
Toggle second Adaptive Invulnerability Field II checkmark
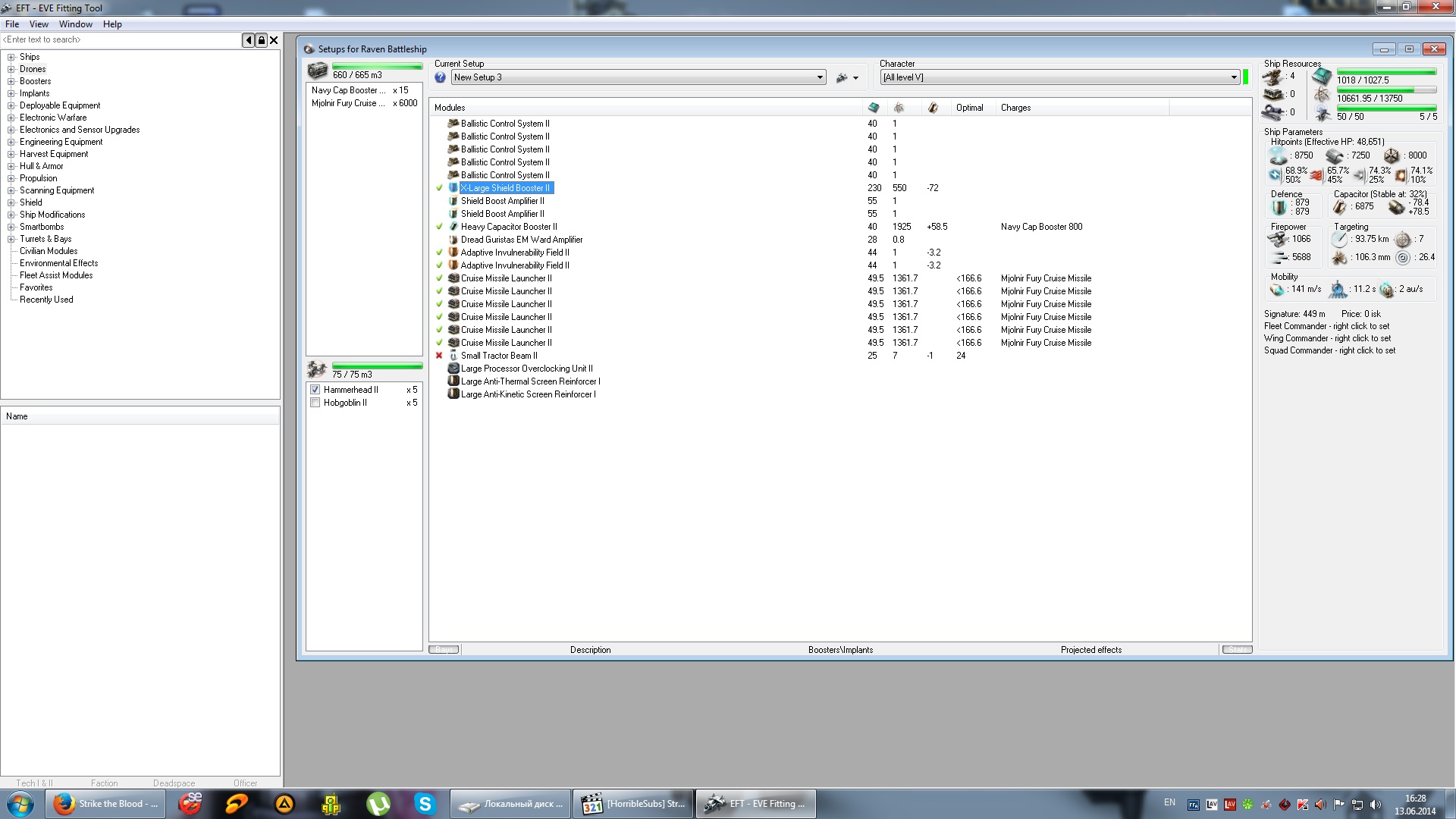tap(439, 265)
